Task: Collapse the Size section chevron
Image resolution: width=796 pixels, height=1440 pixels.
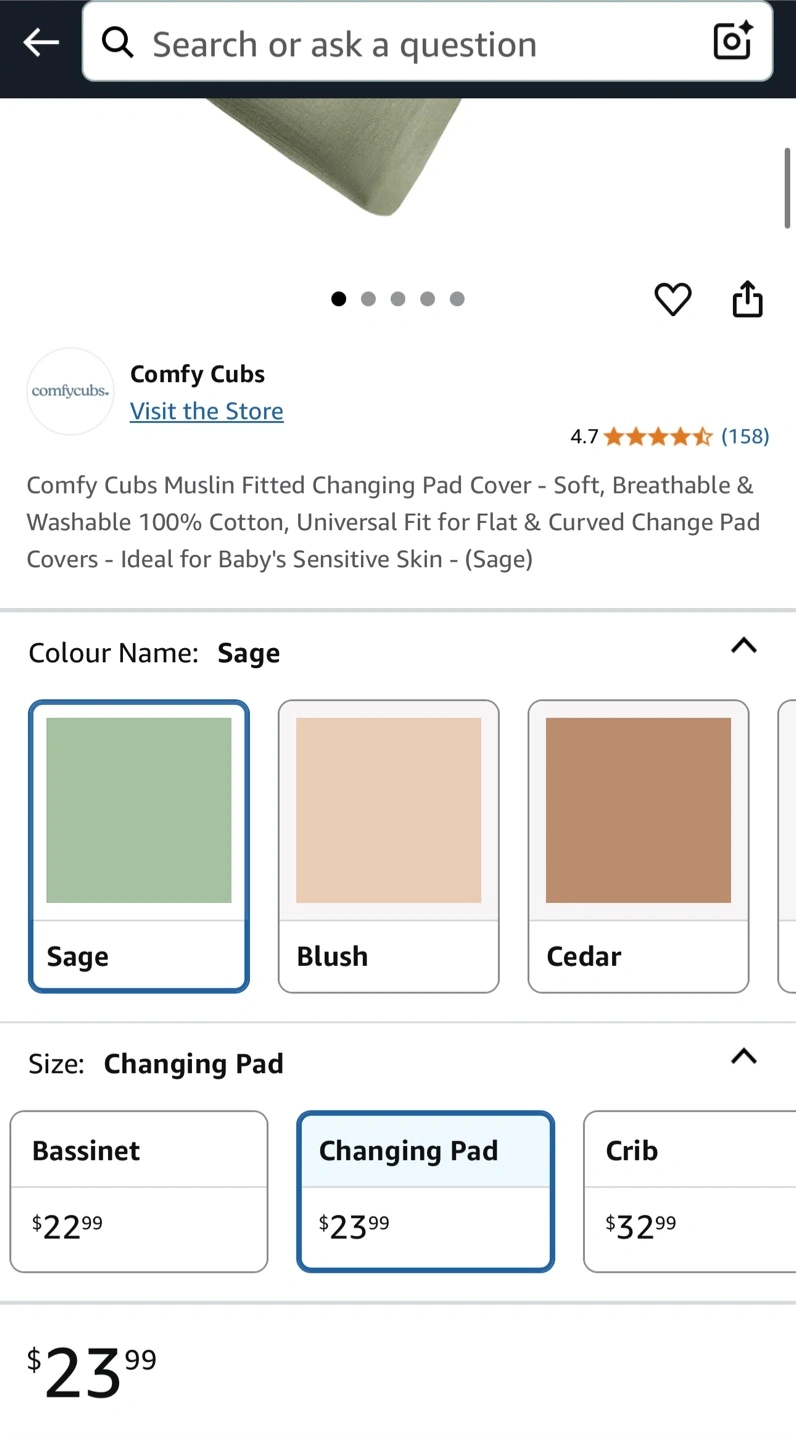Action: 744,1056
